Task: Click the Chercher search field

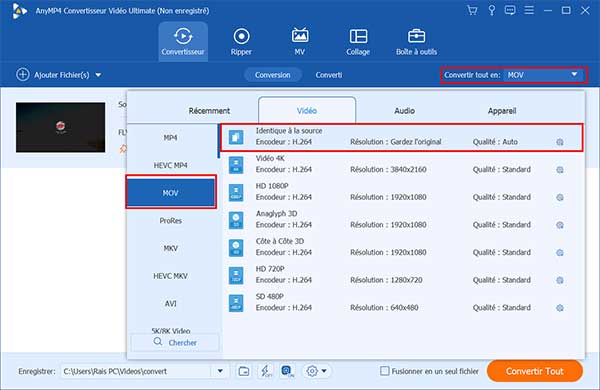Action: pos(175,342)
